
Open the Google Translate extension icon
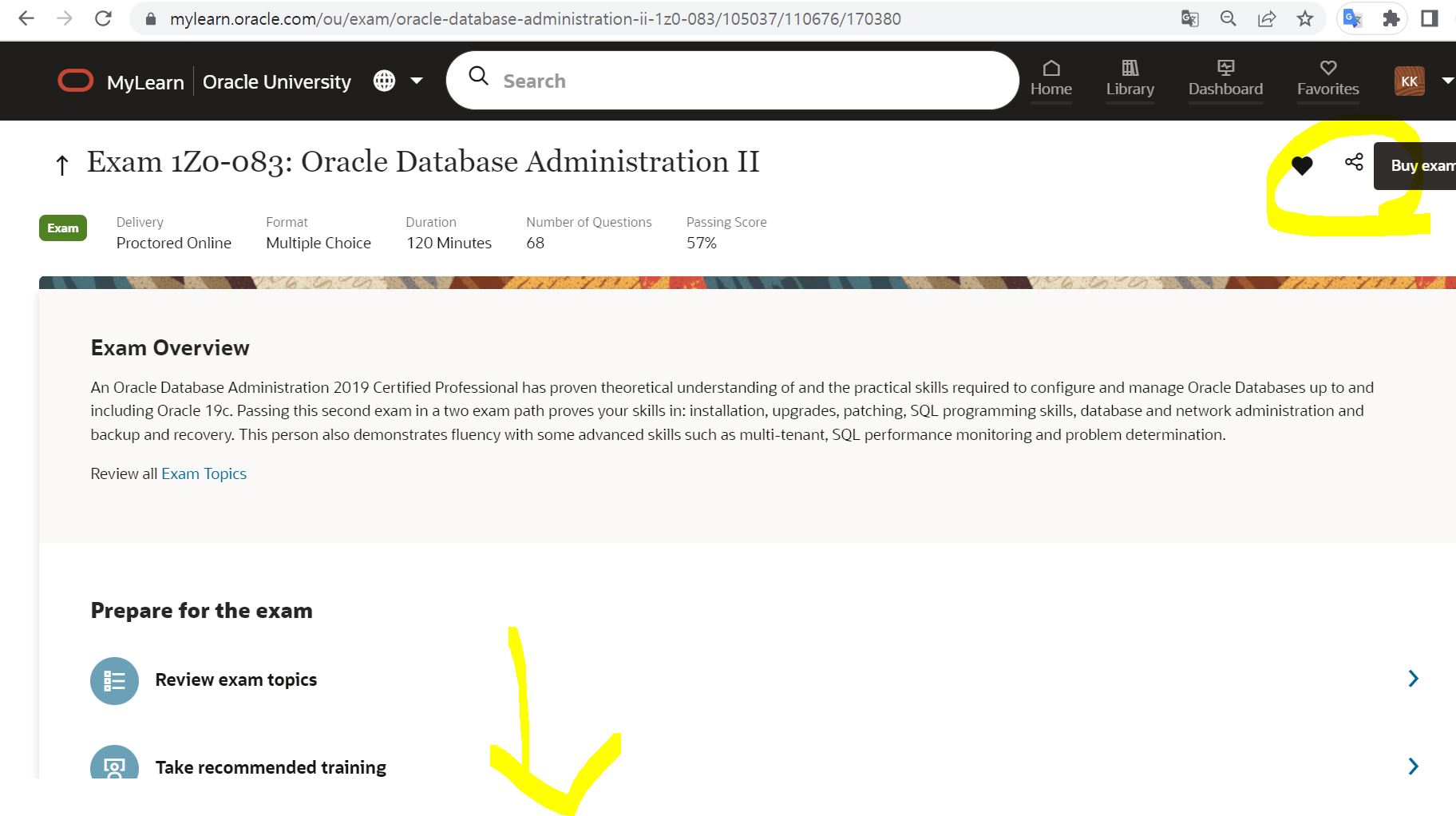(1352, 18)
